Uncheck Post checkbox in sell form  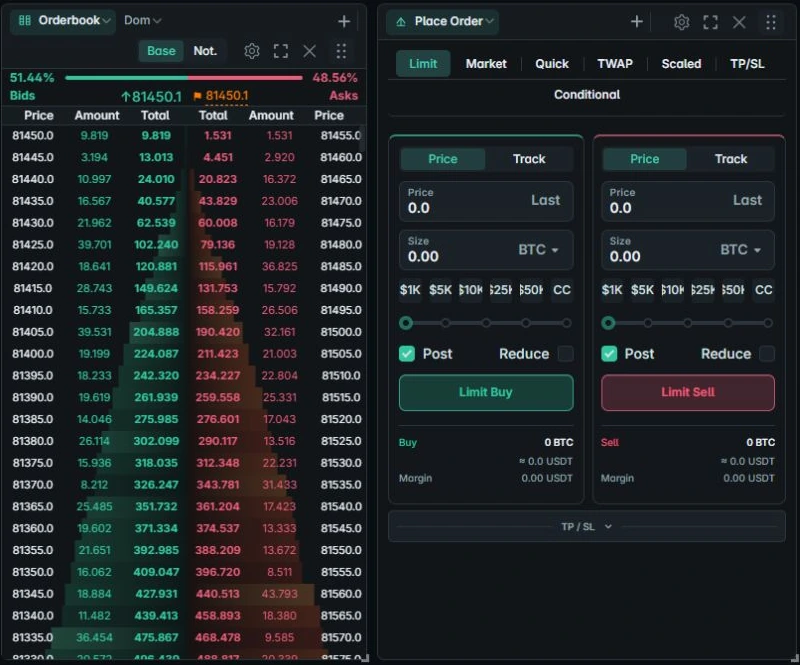point(609,354)
